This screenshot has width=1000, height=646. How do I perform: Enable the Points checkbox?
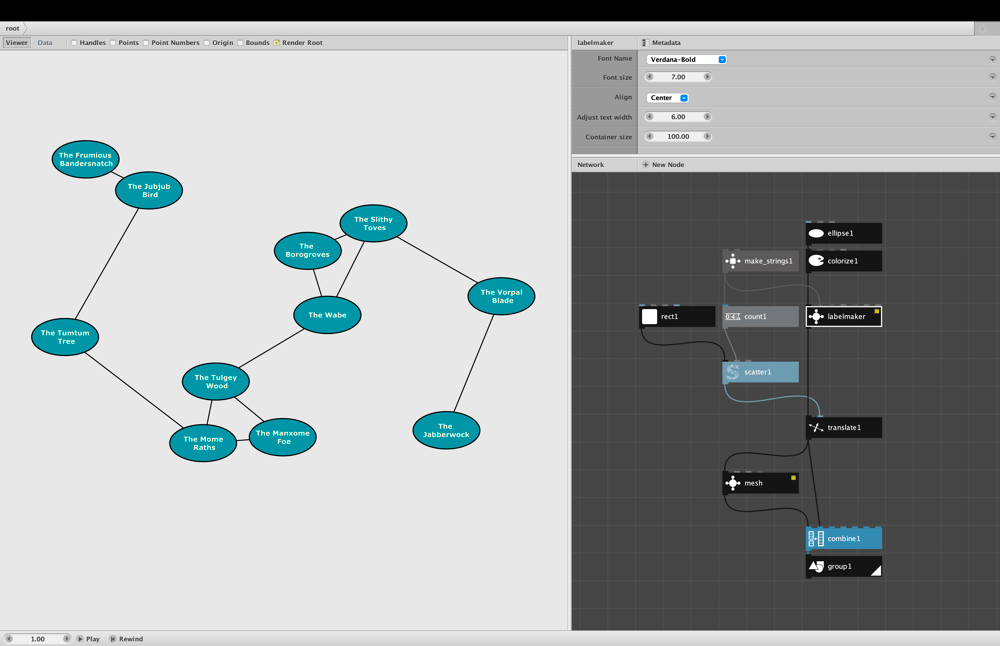click(x=113, y=43)
